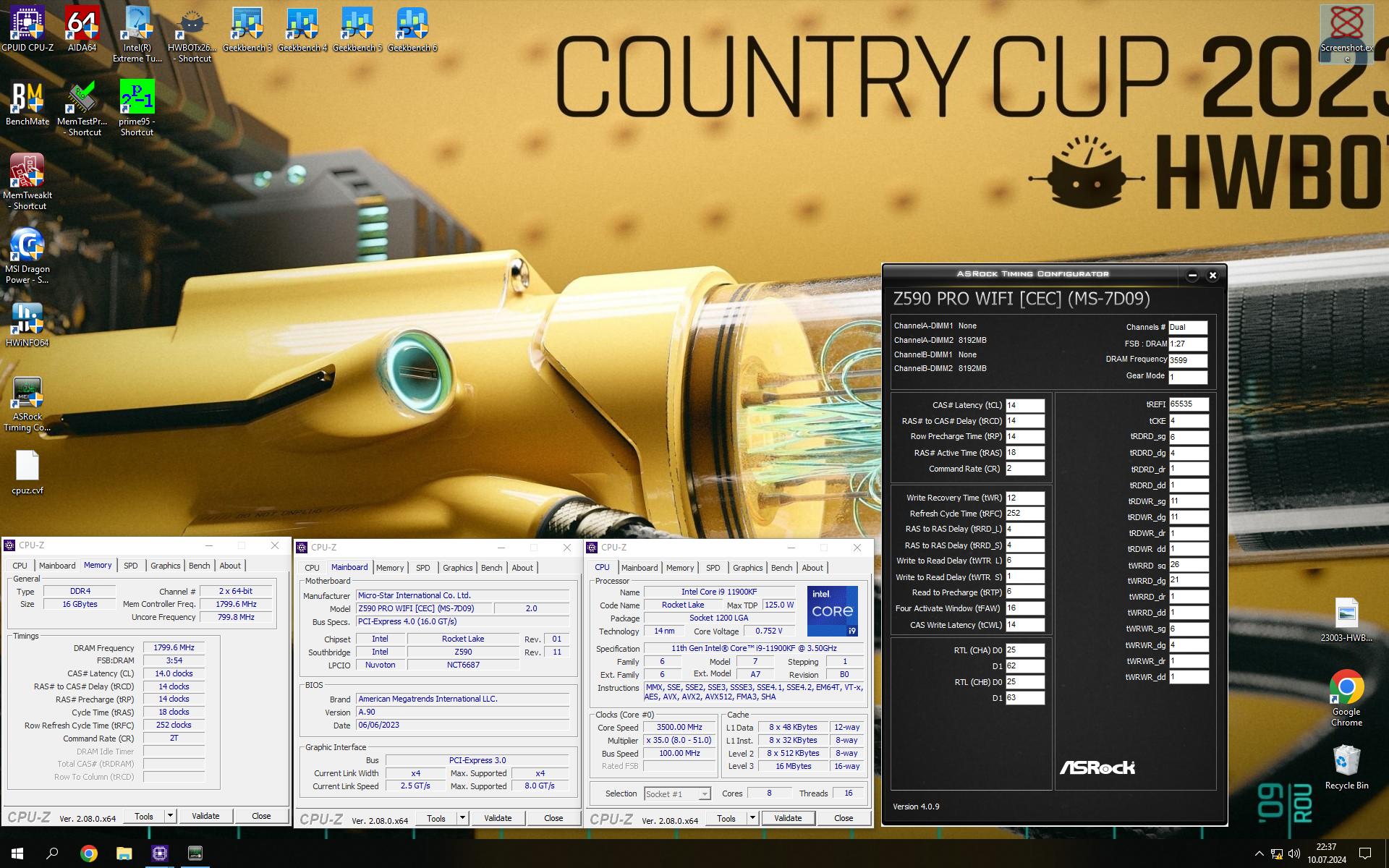The width and height of the screenshot is (1389, 868).
Task: Click Close in Memory CPU-Z window
Action: click(261, 816)
